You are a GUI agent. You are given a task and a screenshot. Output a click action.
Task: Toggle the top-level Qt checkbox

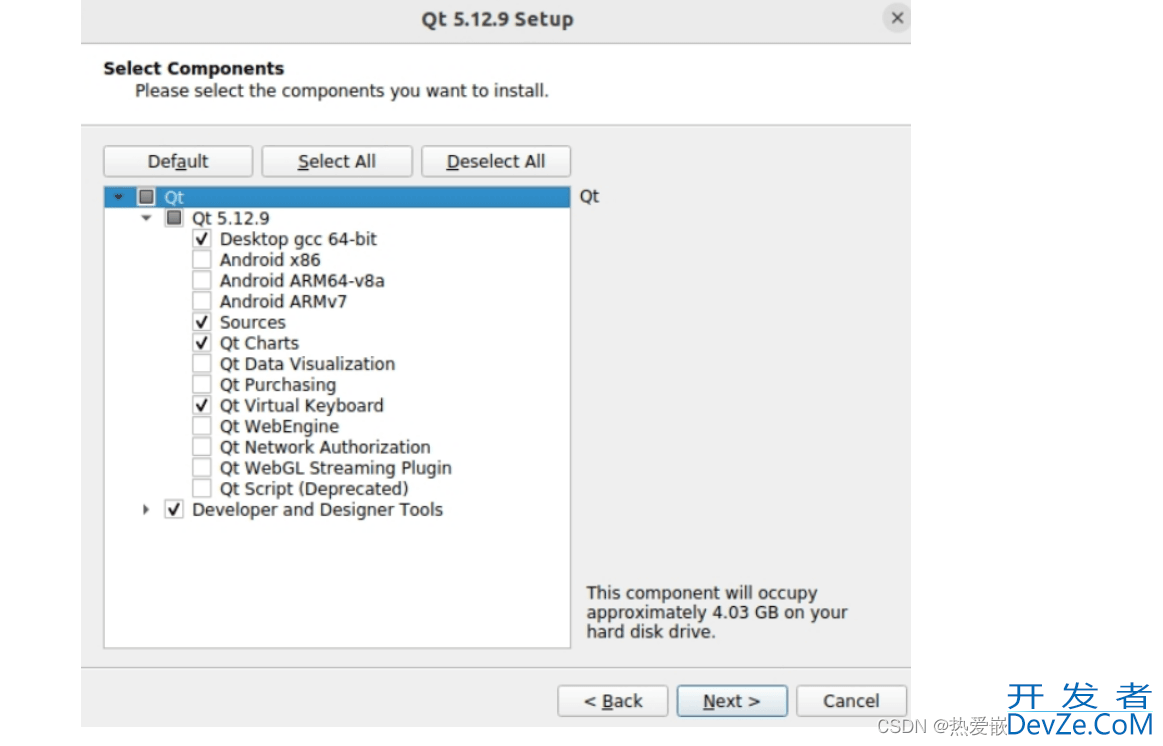(146, 197)
